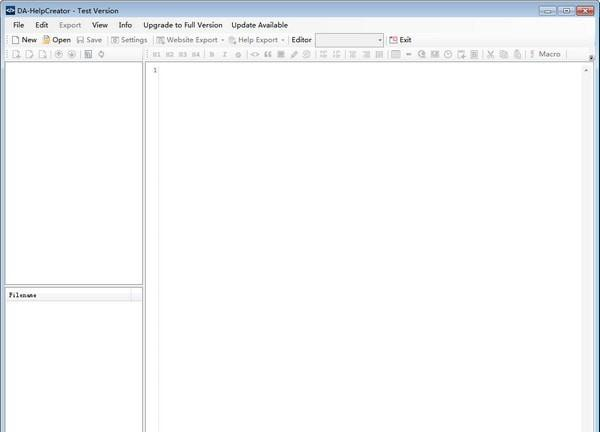Open a project with the Open button
Image resolution: width=600 pixels, height=432 pixels.
(57, 40)
